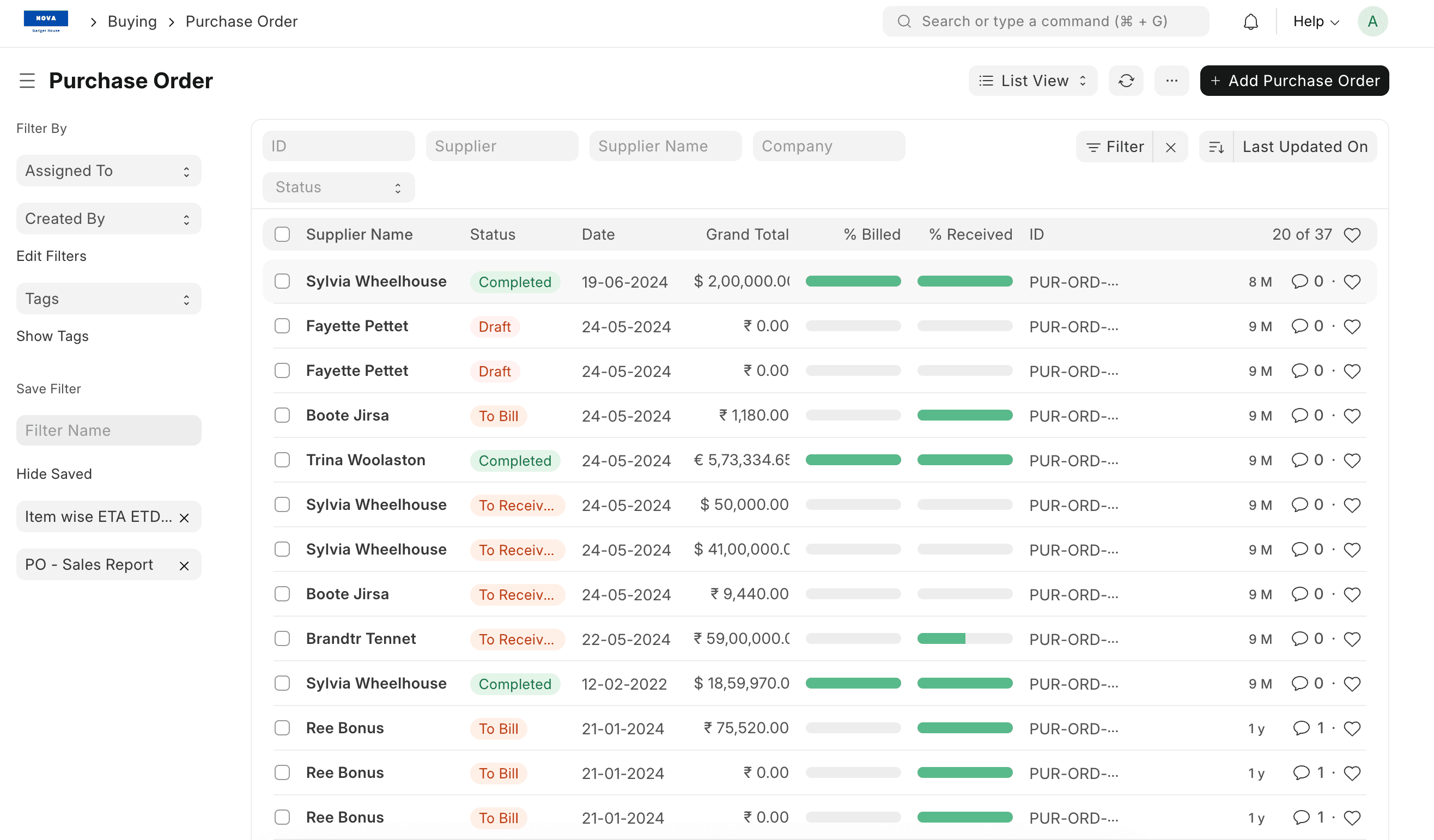Open Edit Filters
This screenshot has width=1434, height=840.
[51, 255]
